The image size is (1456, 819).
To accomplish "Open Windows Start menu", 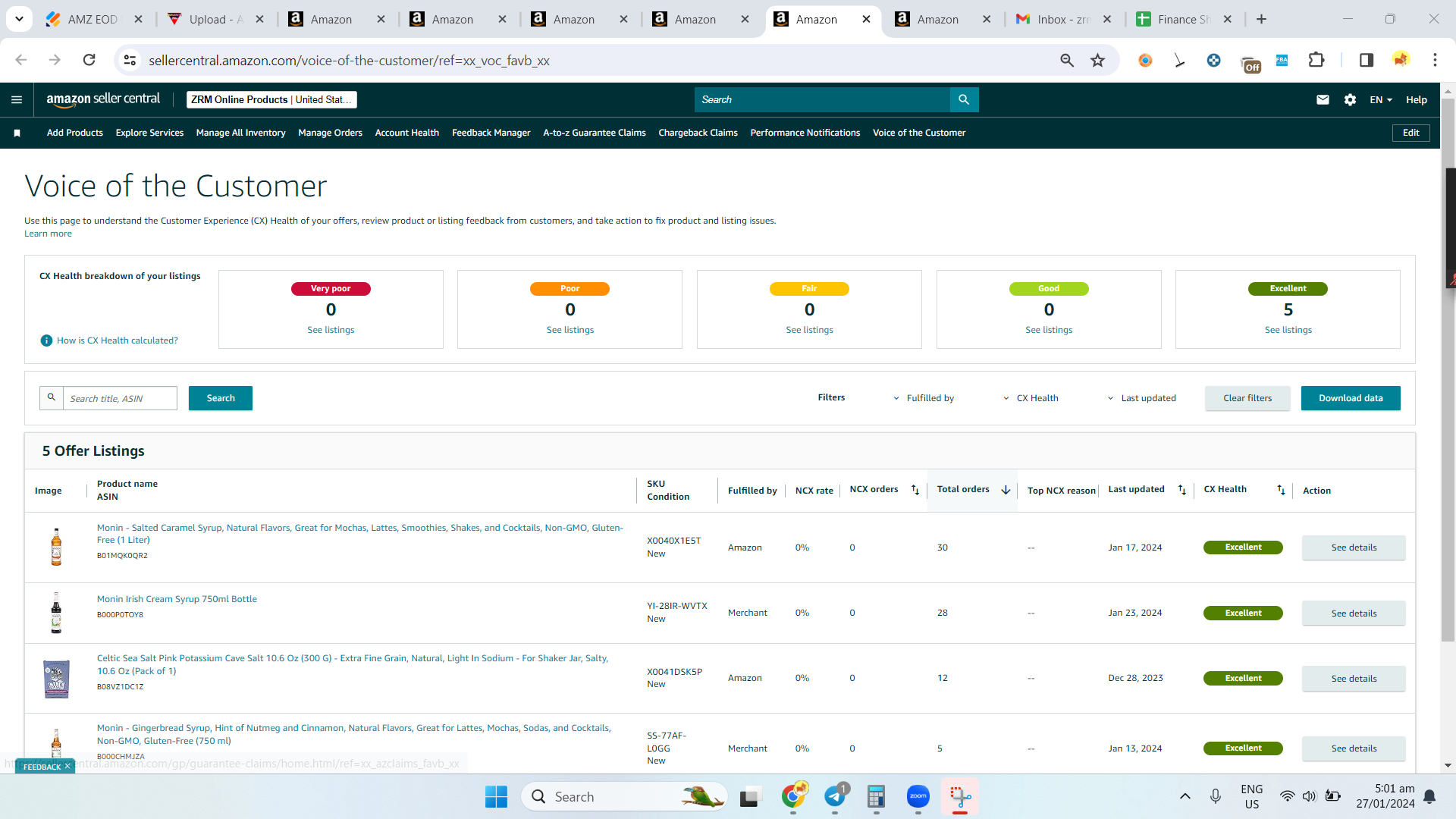I will click(x=496, y=796).
